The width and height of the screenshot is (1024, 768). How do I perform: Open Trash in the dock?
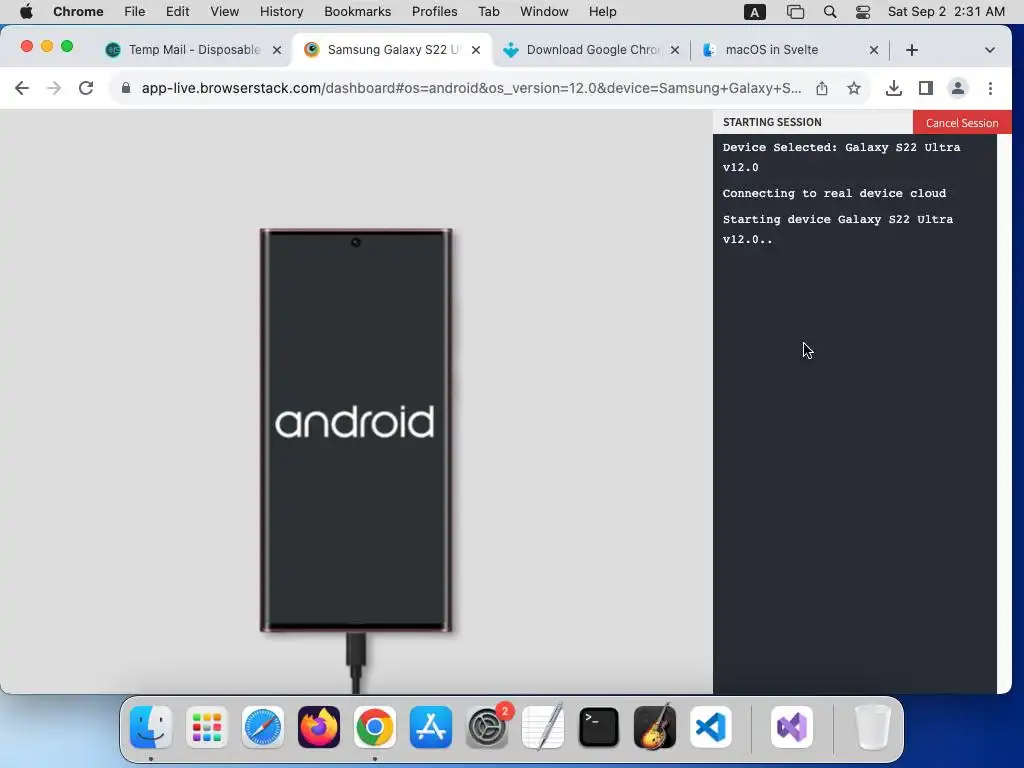pyautogui.click(x=872, y=727)
